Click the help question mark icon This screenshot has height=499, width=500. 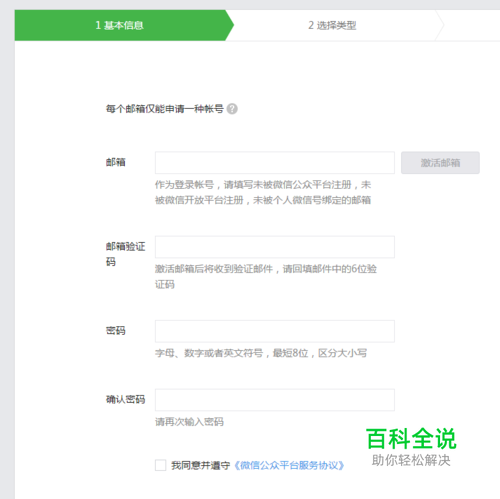pos(232,109)
